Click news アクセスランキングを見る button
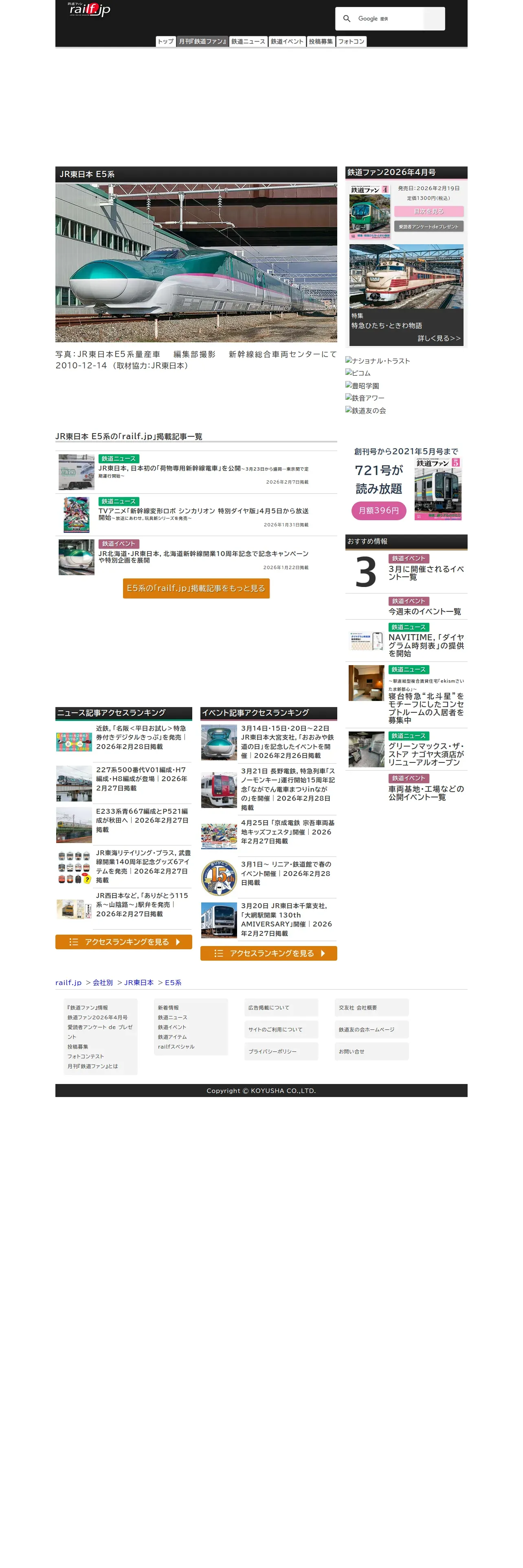The height and width of the screenshot is (1568, 523). [x=123, y=942]
